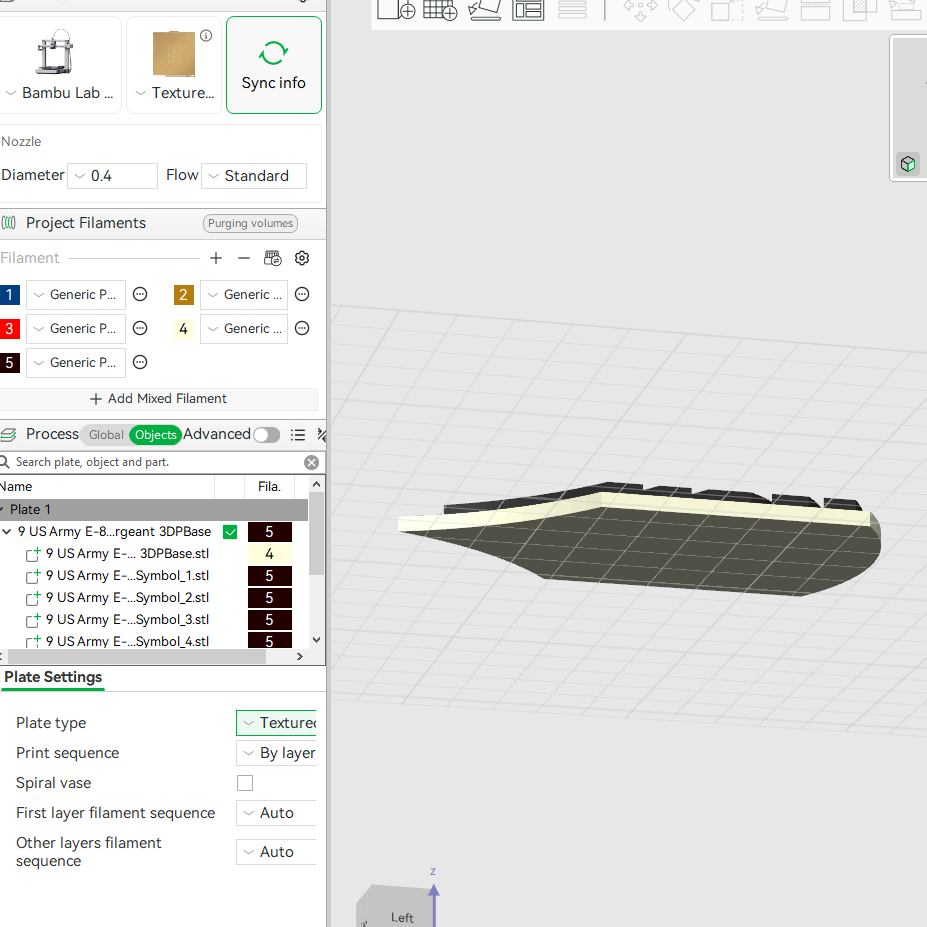Screen dimensions: 927x927
Task: Remove a filament with the minus icon
Action: coord(244,258)
